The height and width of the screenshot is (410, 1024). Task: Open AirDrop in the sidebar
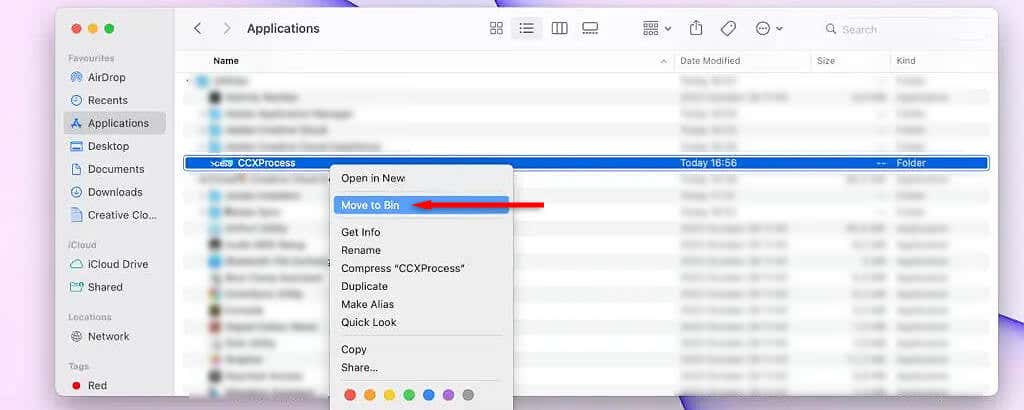click(x=106, y=77)
